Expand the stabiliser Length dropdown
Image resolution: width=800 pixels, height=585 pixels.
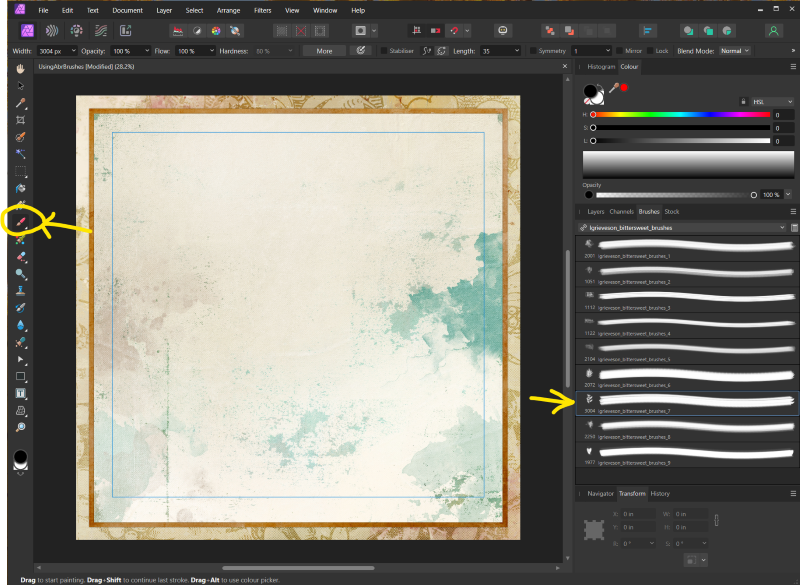point(517,51)
